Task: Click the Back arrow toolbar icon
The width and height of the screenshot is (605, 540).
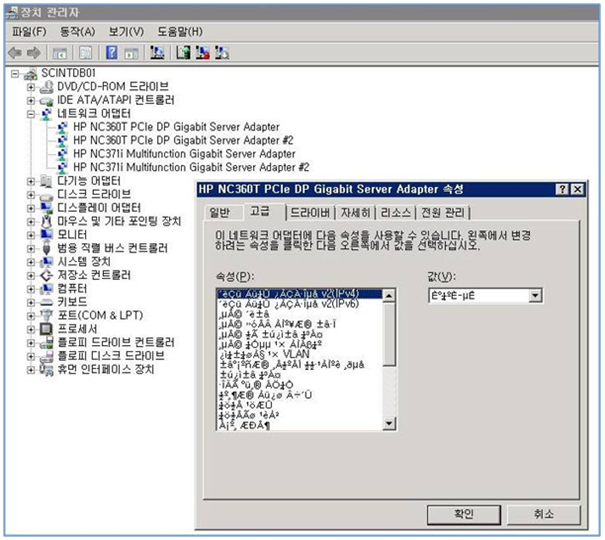Action: [x=15, y=53]
